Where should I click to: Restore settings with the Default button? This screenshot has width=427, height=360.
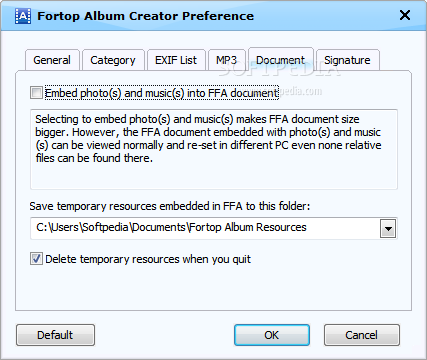click(55, 335)
